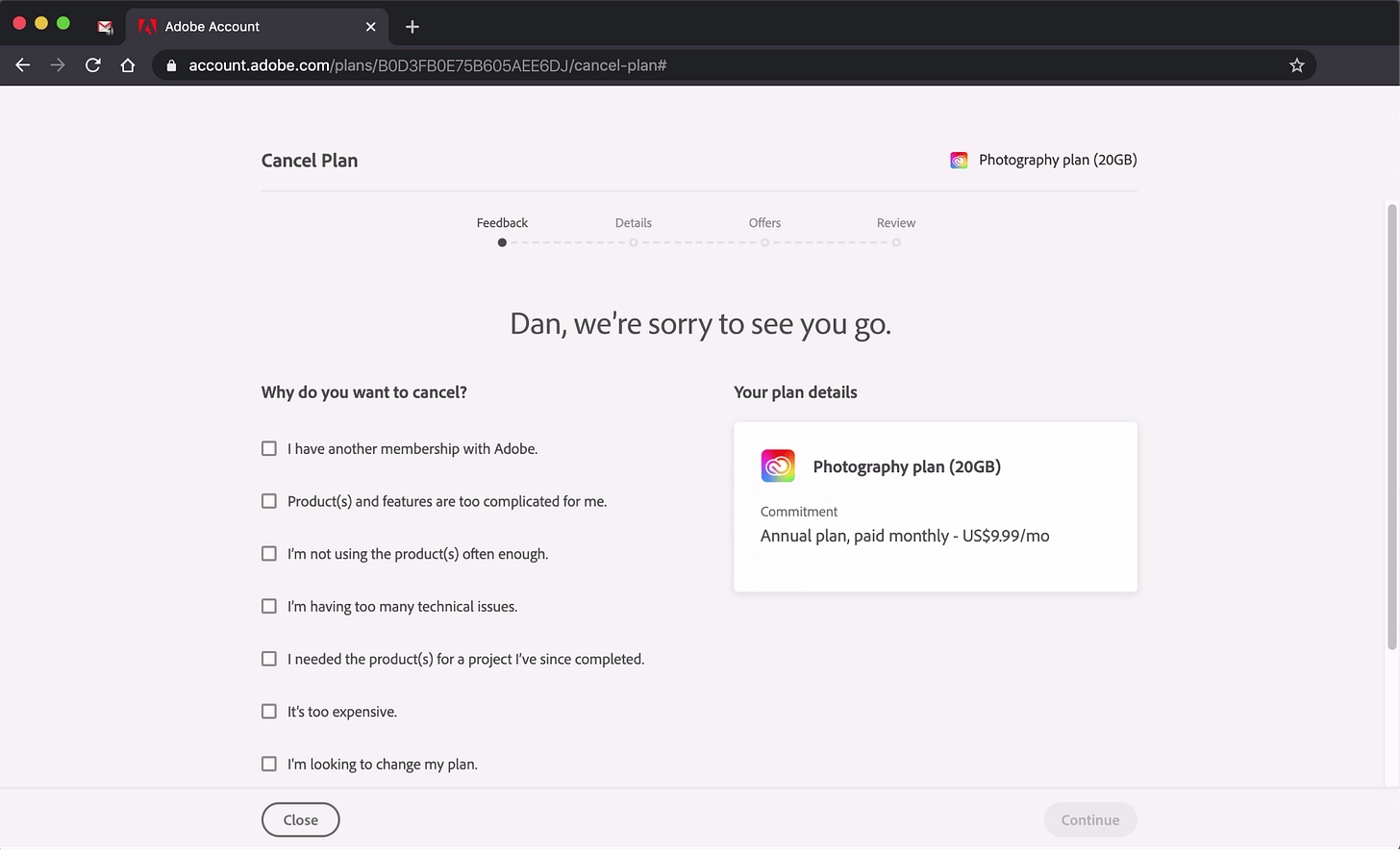Click the 'Cancel Plan' heading

tap(310, 161)
